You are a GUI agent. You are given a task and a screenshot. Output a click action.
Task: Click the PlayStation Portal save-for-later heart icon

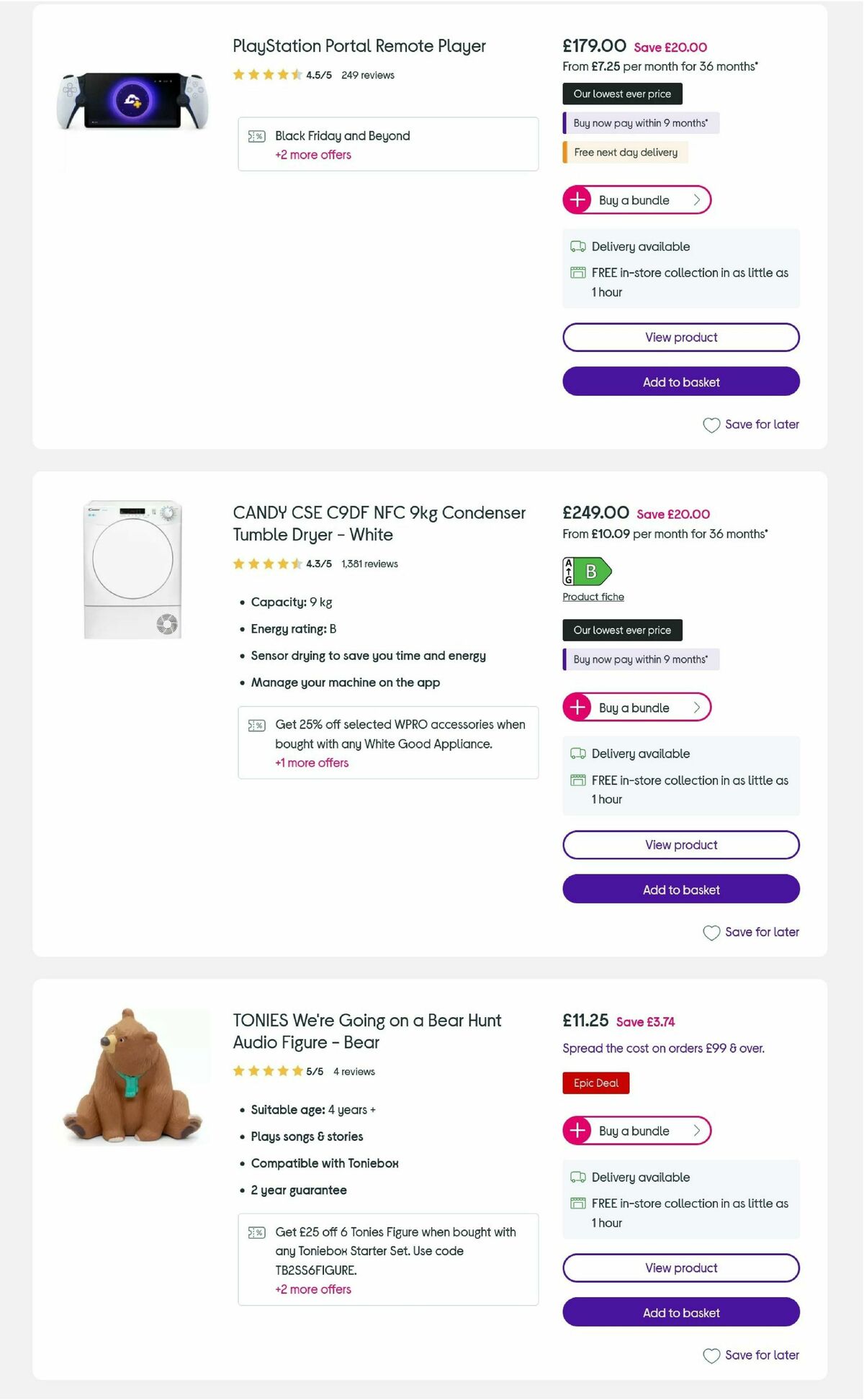pyautogui.click(x=711, y=425)
